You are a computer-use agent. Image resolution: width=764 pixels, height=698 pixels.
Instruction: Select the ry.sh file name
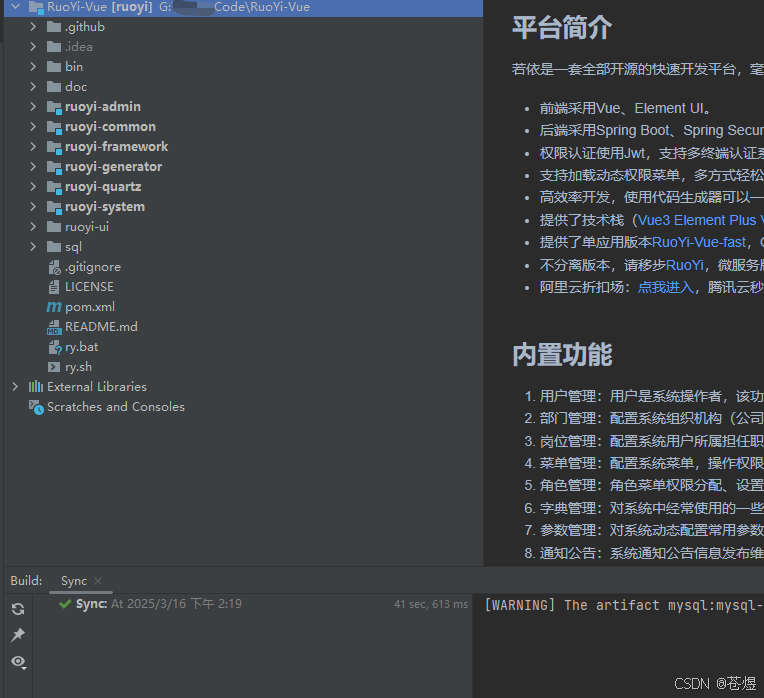78,367
